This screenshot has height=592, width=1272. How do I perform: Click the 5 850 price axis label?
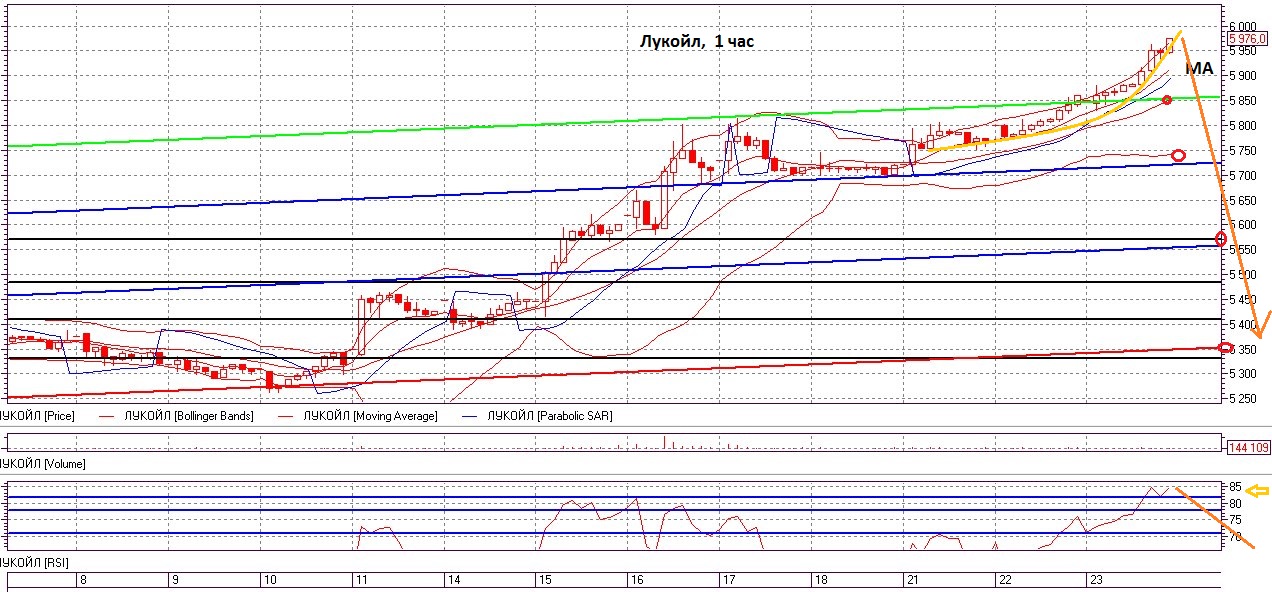pos(1243,101)
